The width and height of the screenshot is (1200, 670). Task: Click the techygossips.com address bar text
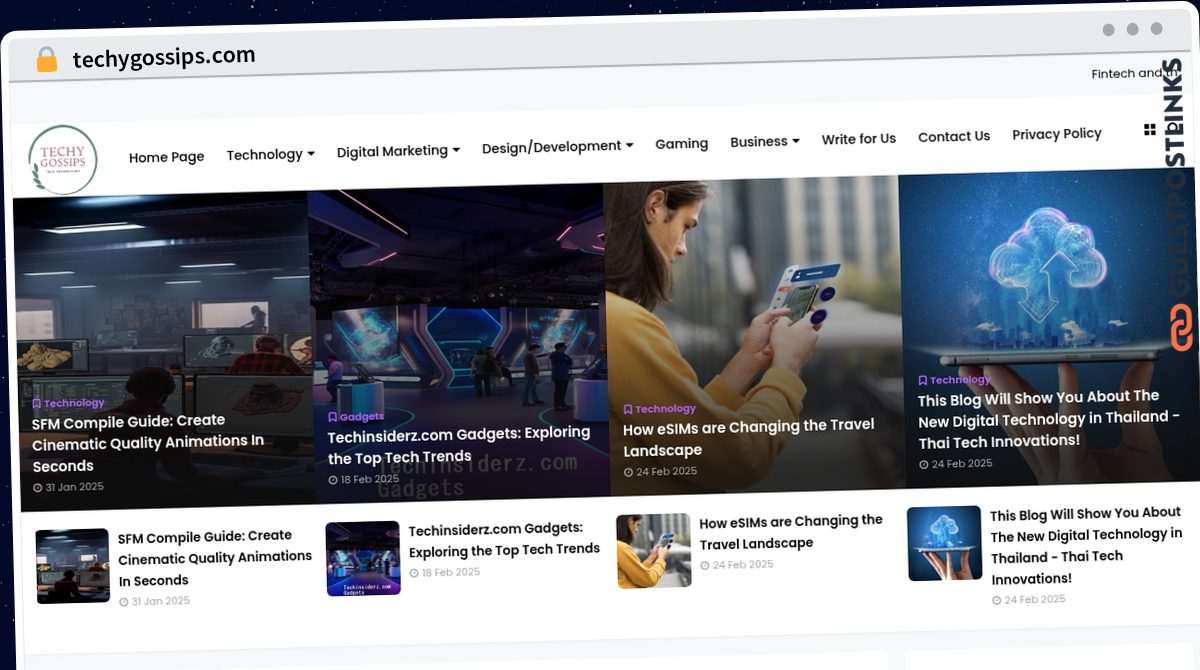pos(164,57)
